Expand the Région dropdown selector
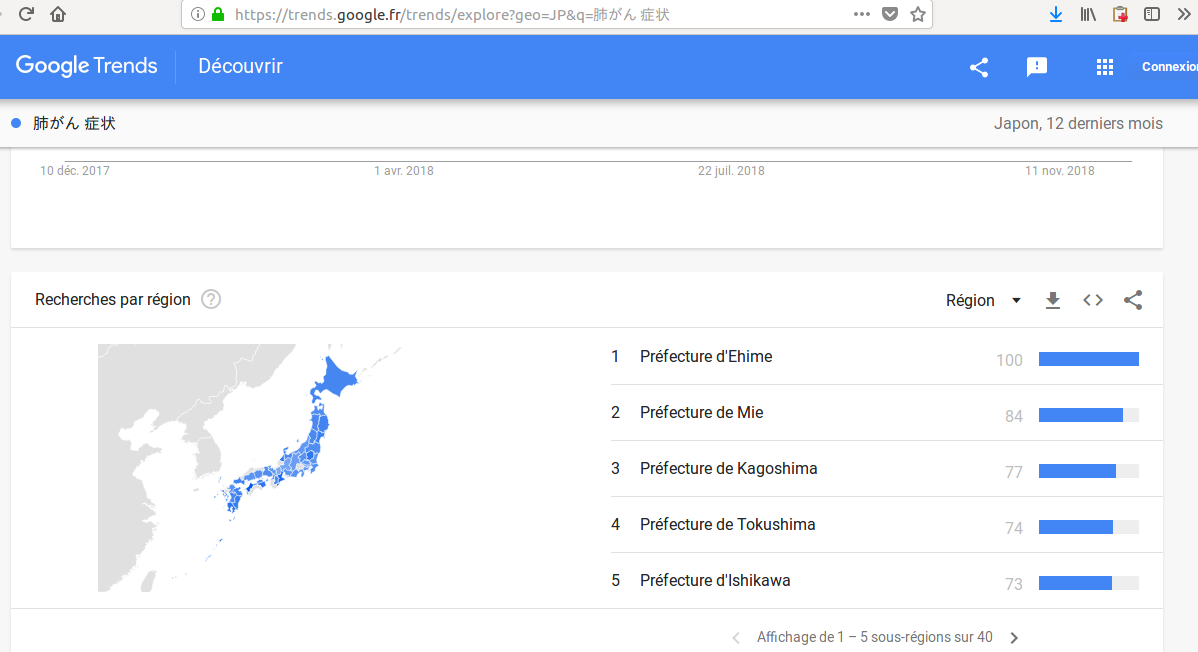1198x652 pixels. tap(983, 300)
